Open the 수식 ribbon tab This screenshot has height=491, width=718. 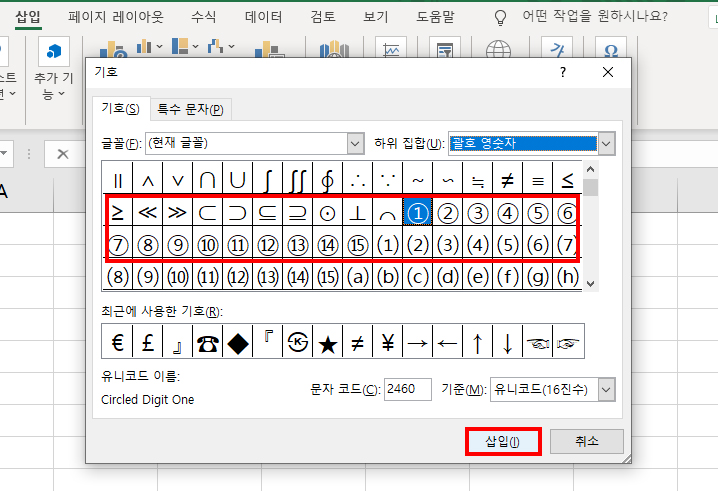[203, 17]
